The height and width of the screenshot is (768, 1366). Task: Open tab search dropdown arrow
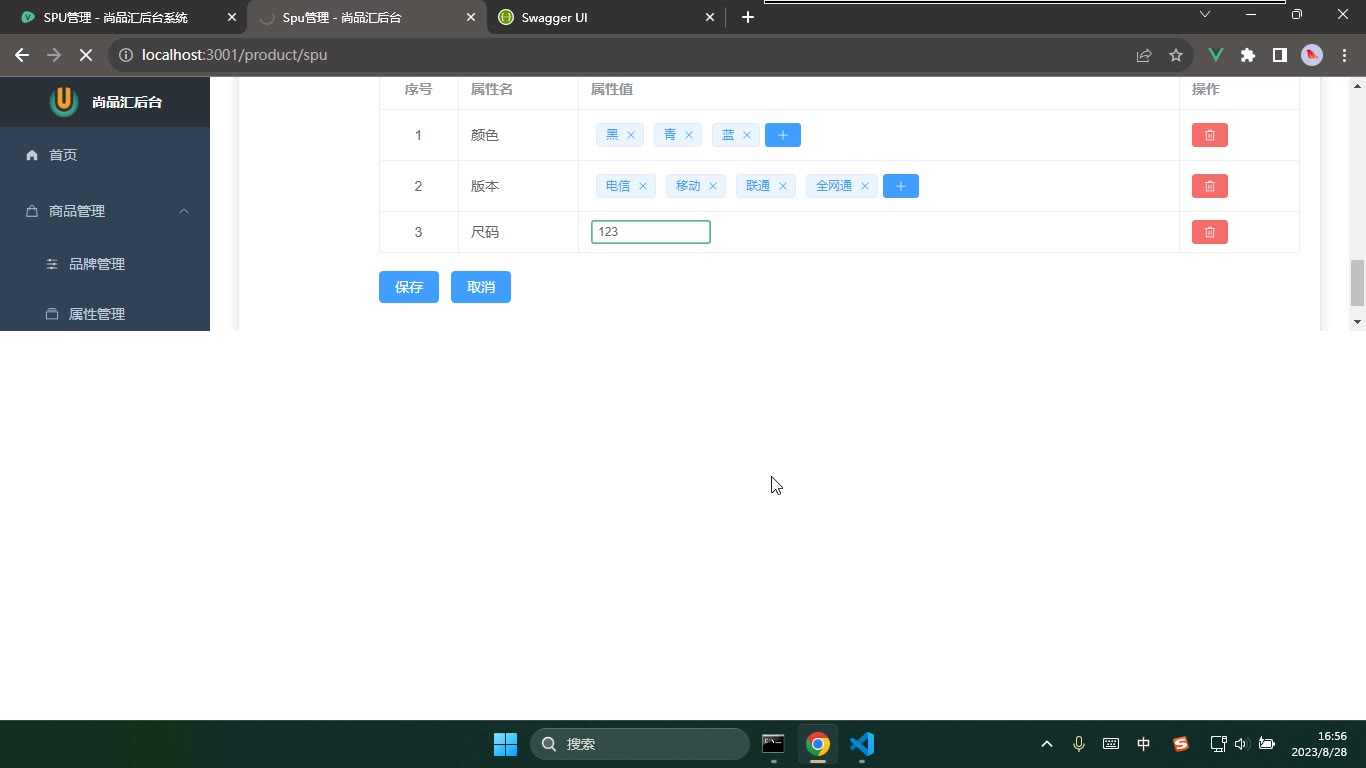click(1205, 14)
